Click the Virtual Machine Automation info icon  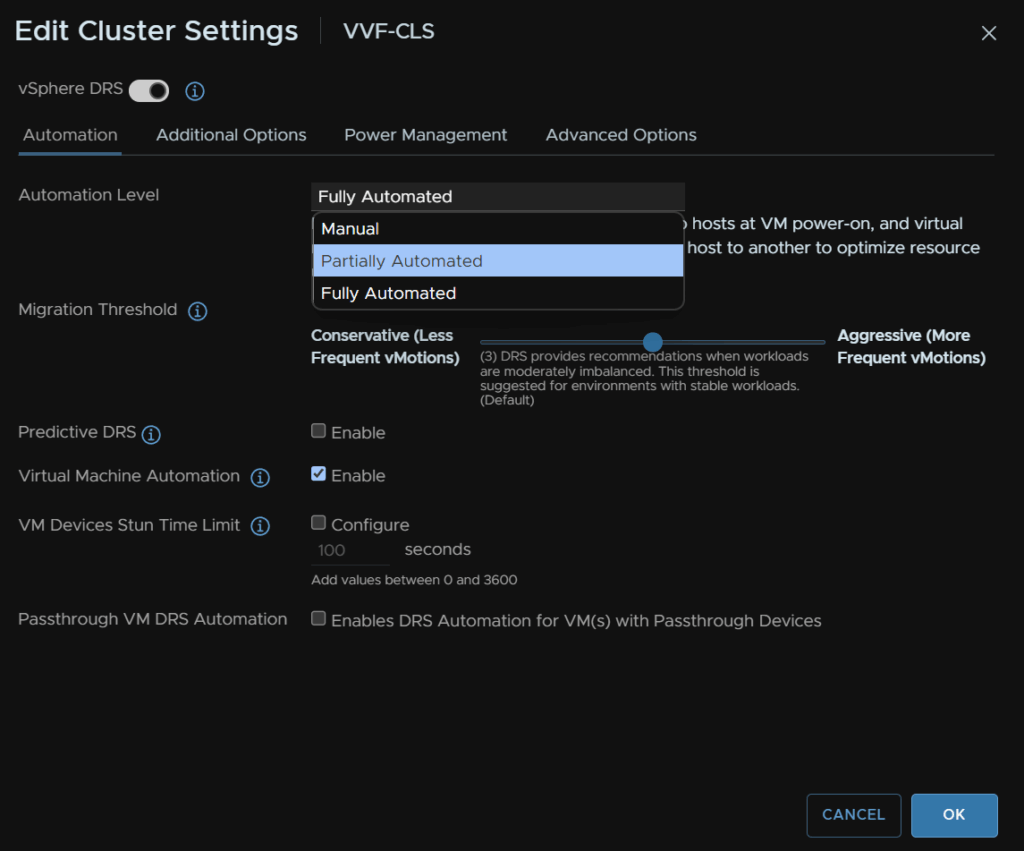coord(260,477)
